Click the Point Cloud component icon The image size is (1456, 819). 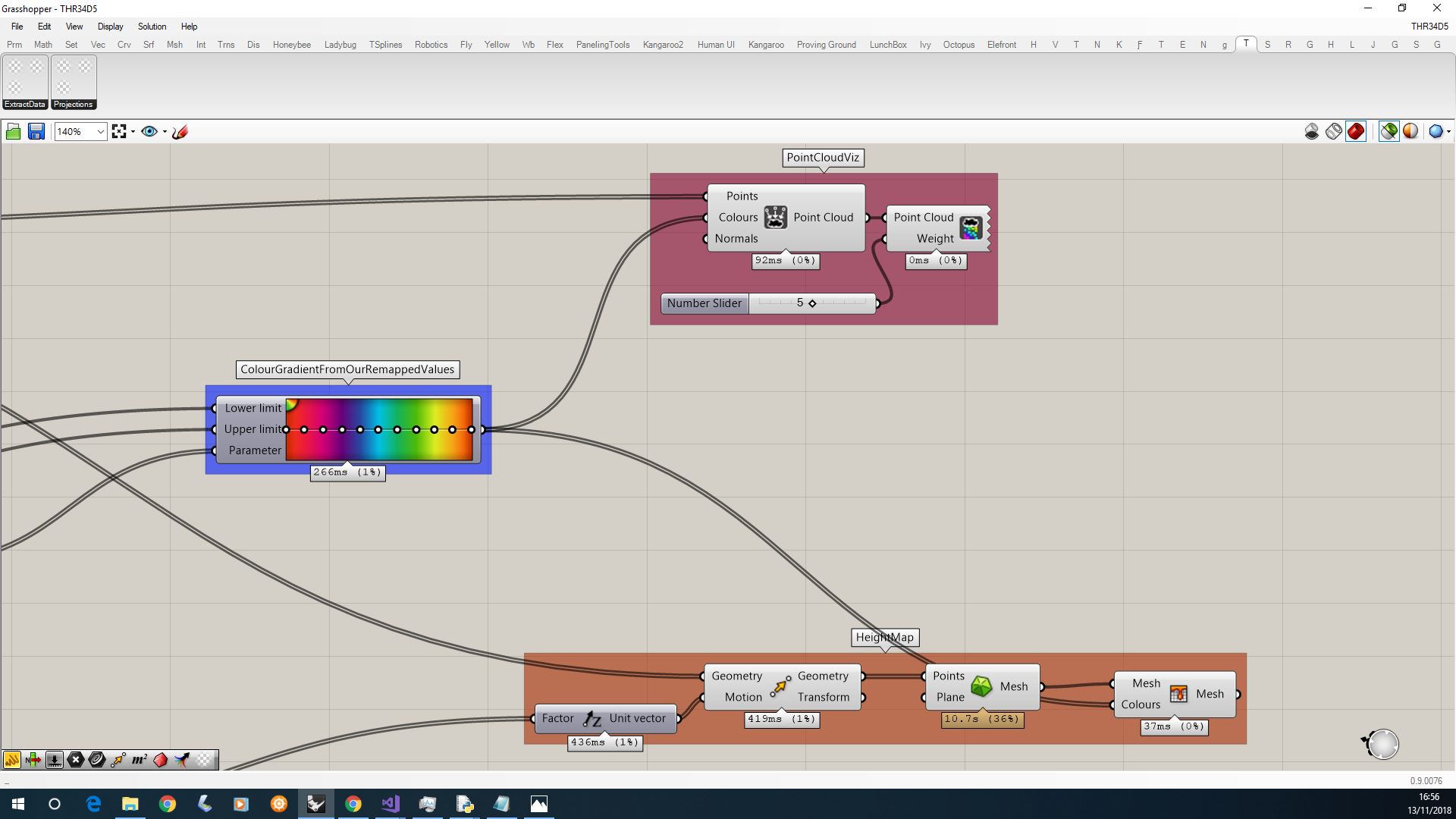pos(775,217)
